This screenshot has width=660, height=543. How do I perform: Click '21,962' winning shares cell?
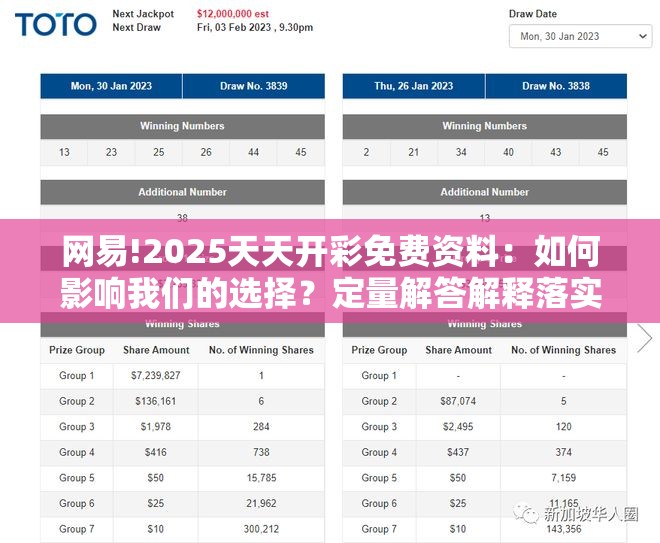click(261, 503)
